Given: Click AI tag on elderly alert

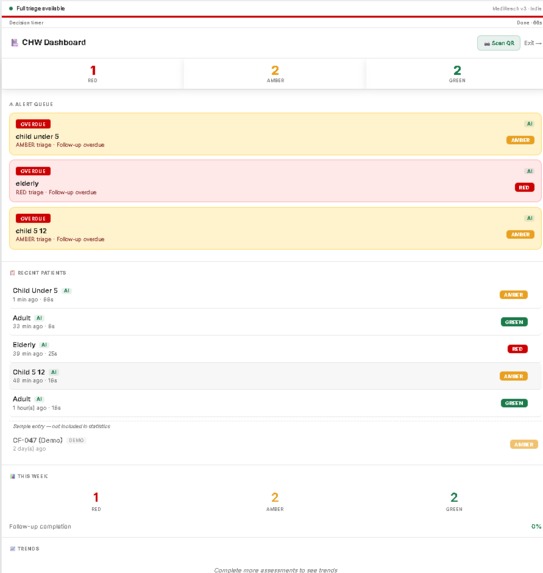Looking at the screenshot, I should tap(529, 171).
